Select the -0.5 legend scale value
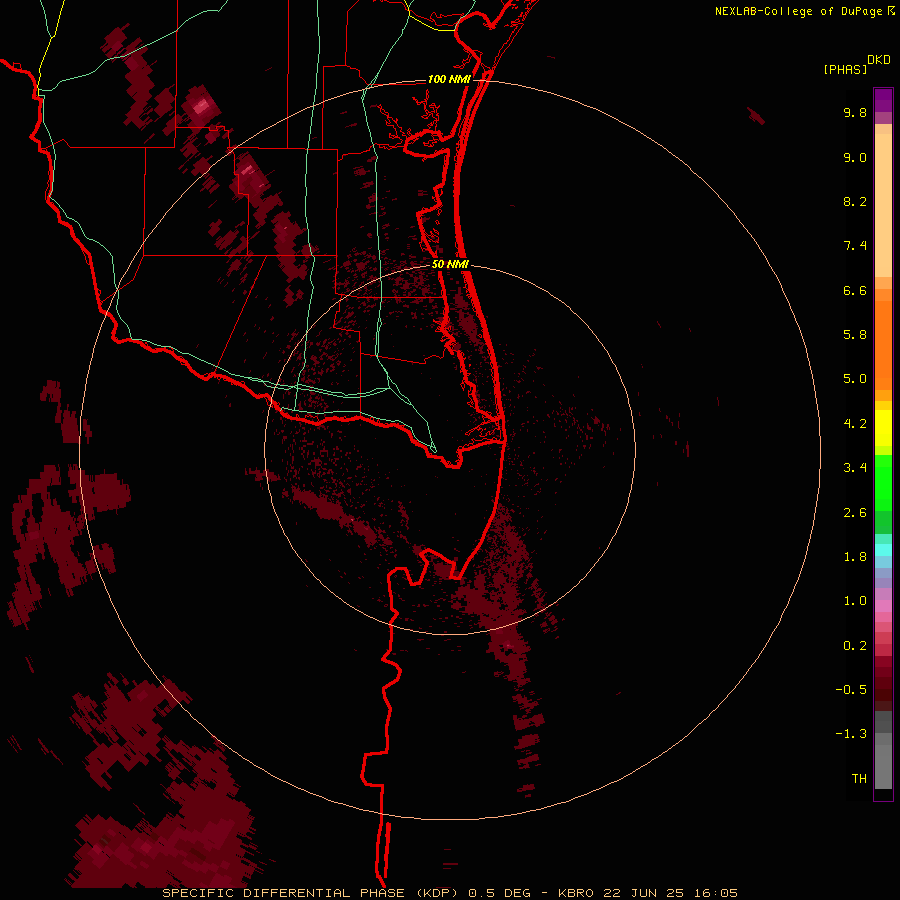900x900 pixels. pyautogui.click(x=851, y=690)
